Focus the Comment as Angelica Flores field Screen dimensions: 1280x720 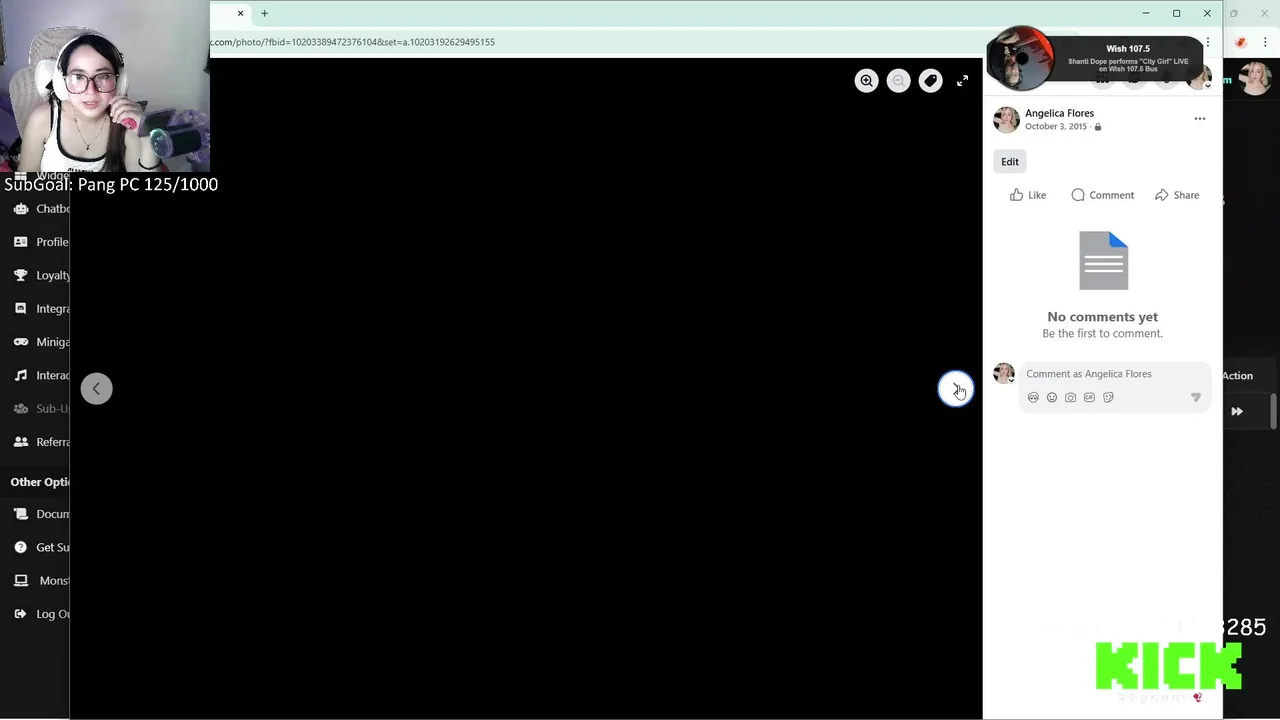coord(1115,374)
